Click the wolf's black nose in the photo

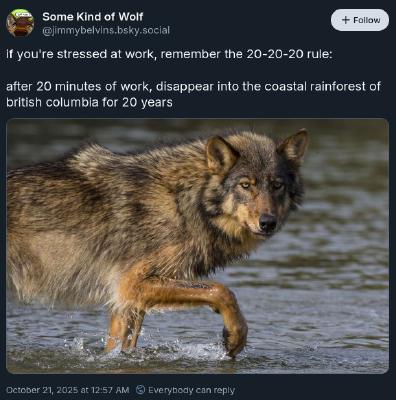pos(268,222)
